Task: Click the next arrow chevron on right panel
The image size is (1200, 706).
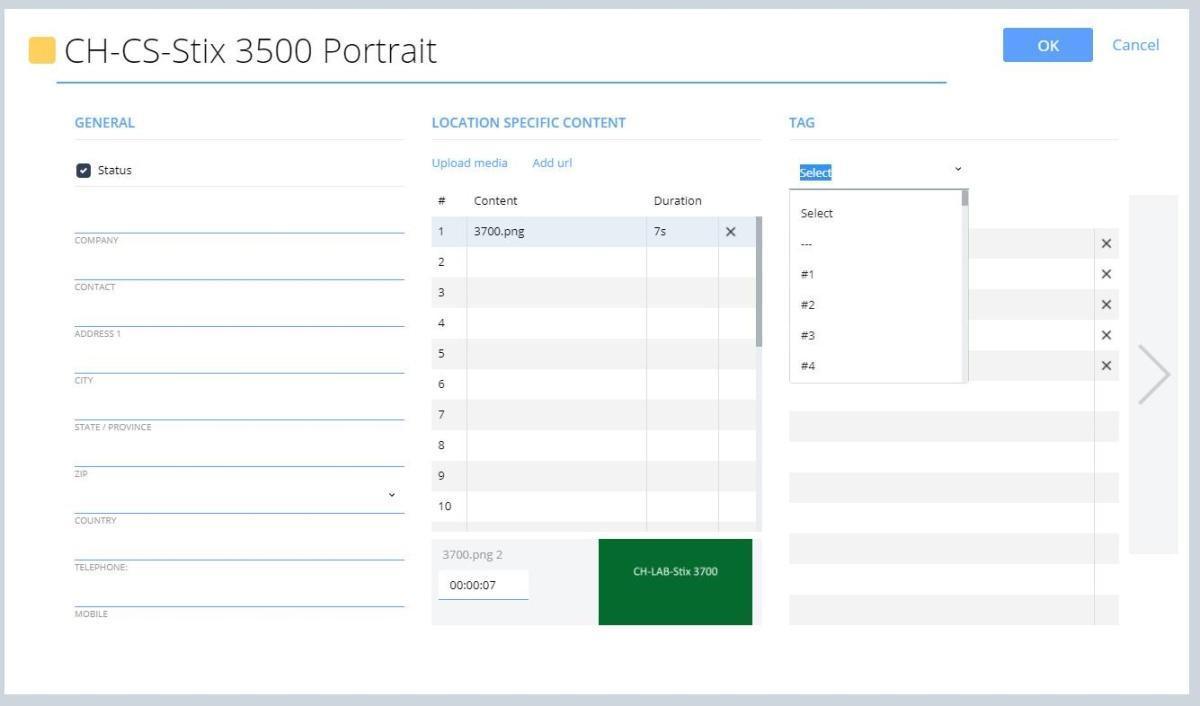Action: pyautogui.click(x=1153, y=375)
